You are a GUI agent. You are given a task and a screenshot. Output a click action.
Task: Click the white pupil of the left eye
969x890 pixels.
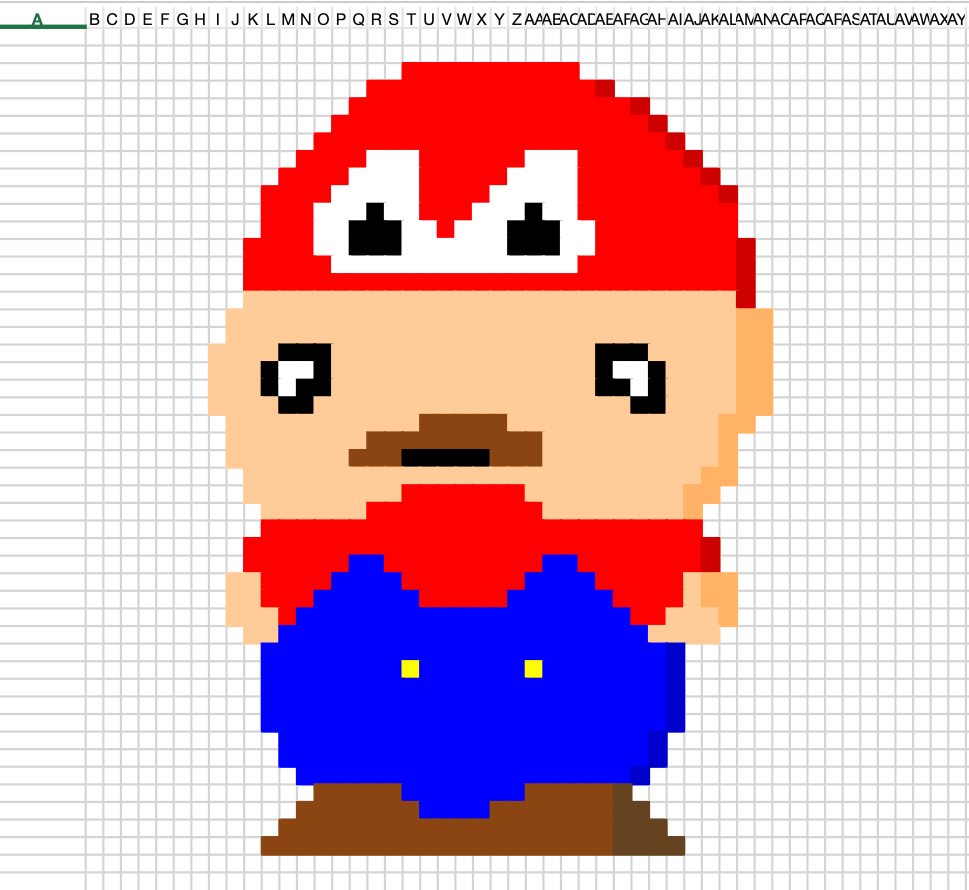[296, 378]
